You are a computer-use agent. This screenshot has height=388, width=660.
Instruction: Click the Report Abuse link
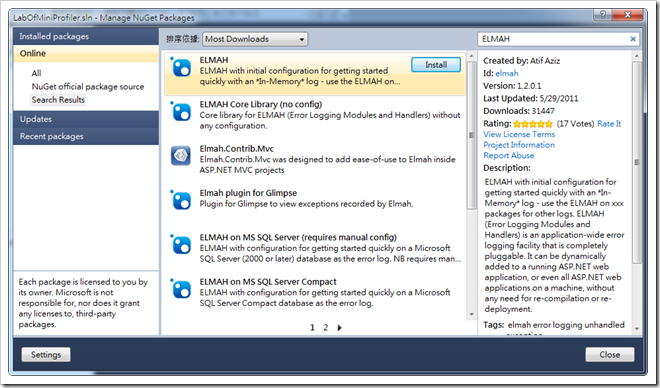(x=508, y=155)
